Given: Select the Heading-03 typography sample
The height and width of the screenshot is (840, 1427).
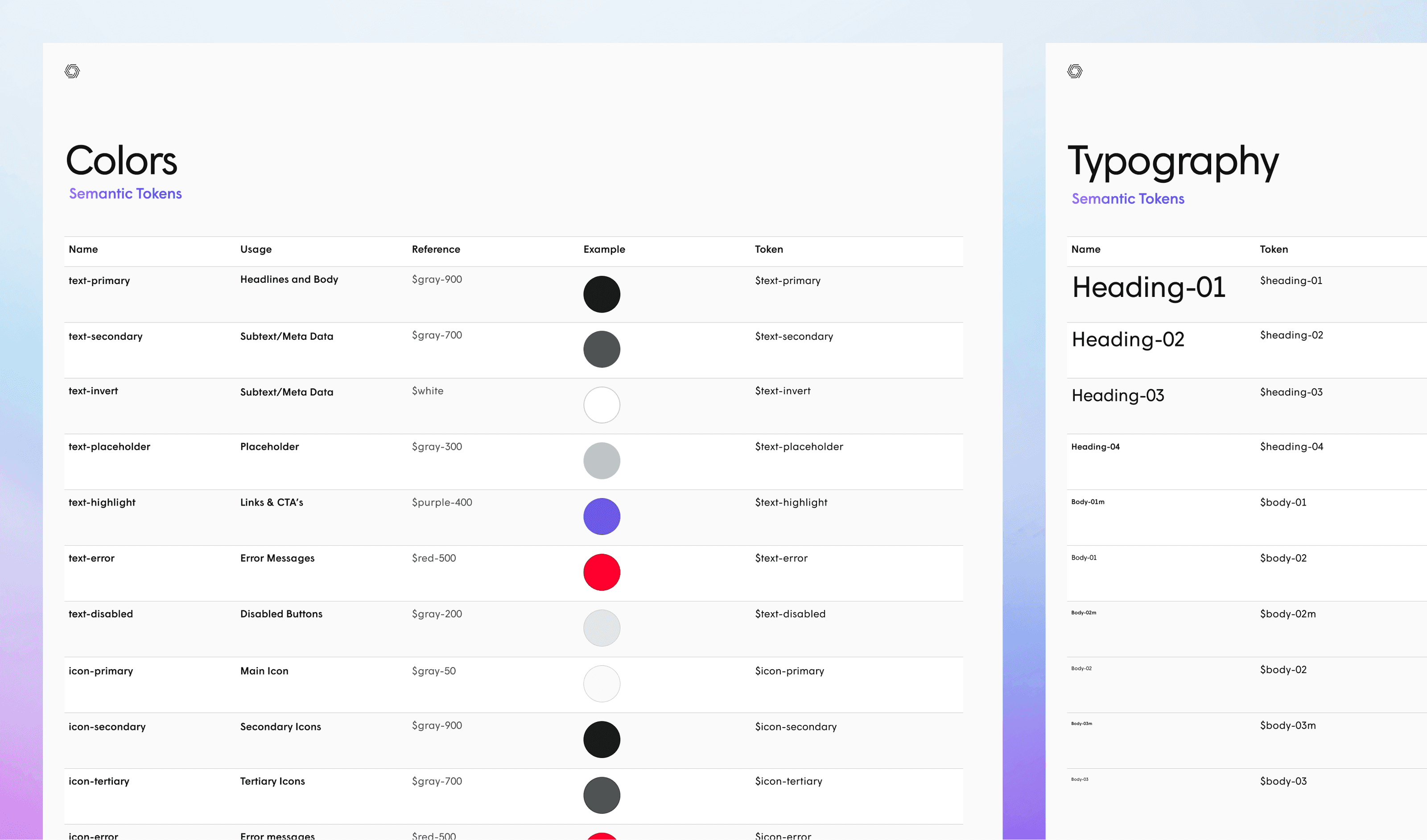Looking at the screenshot, I should click(1117, 395).
